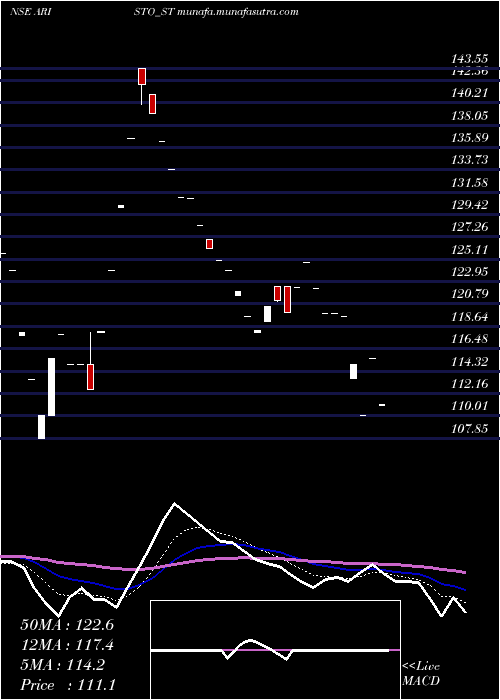Click the NSE ARI ticker title
This screenshot has width=500, height=700.
29,12
